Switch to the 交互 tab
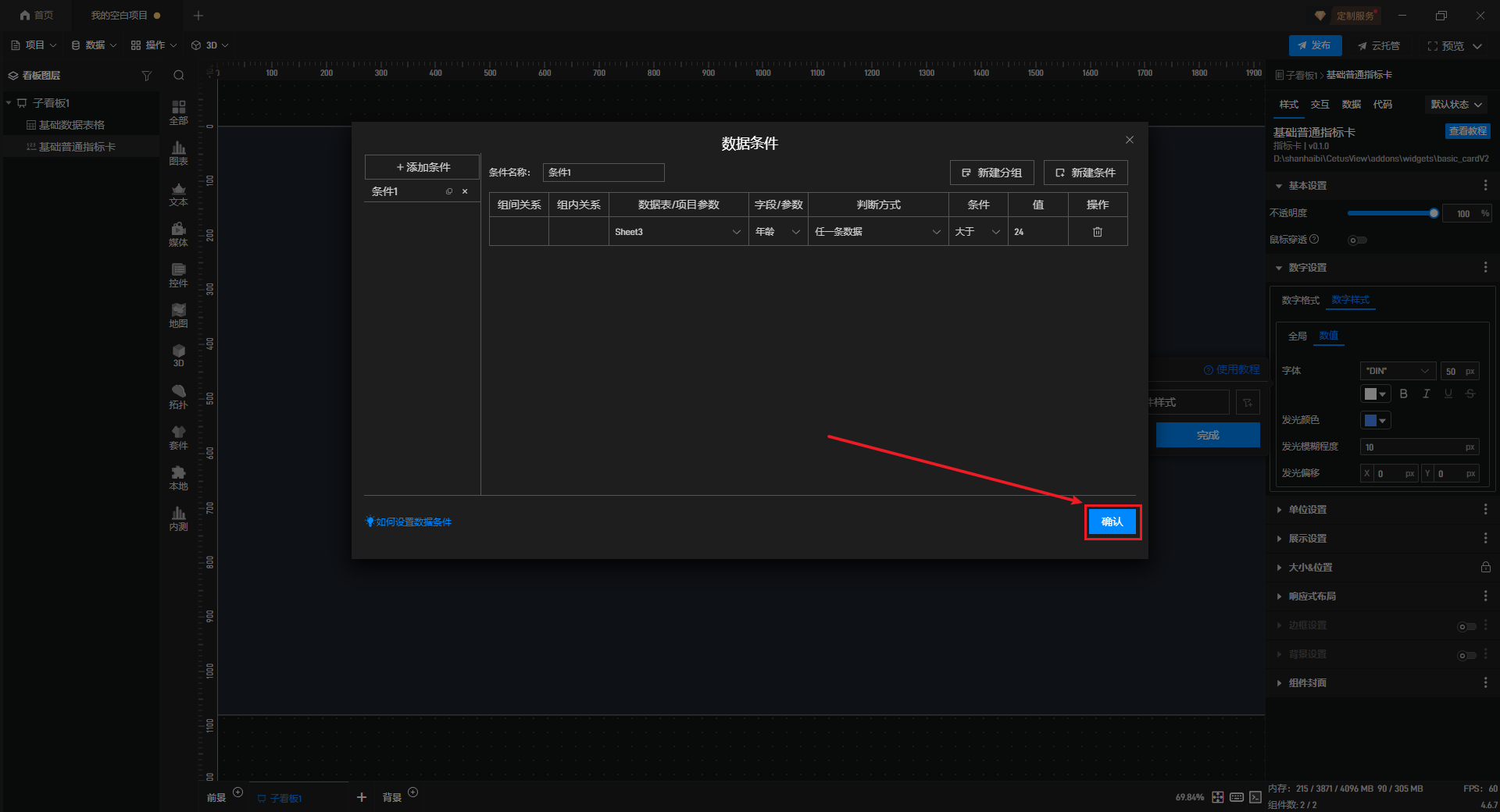The height and width of the screenshot is (812, 1500). [x=1320, y=105]
